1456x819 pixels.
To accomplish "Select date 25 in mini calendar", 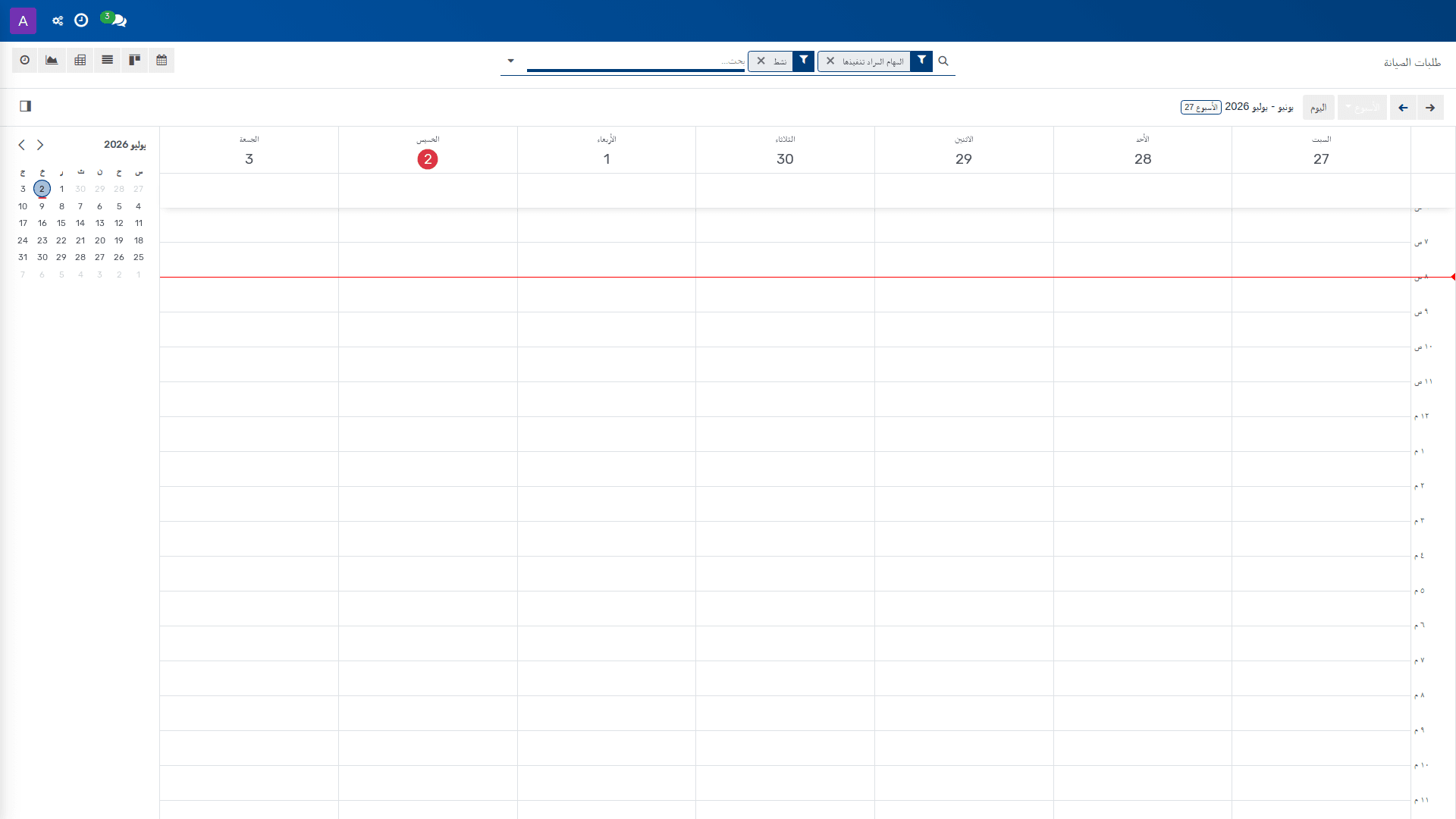I will click(x=139, y=257).
